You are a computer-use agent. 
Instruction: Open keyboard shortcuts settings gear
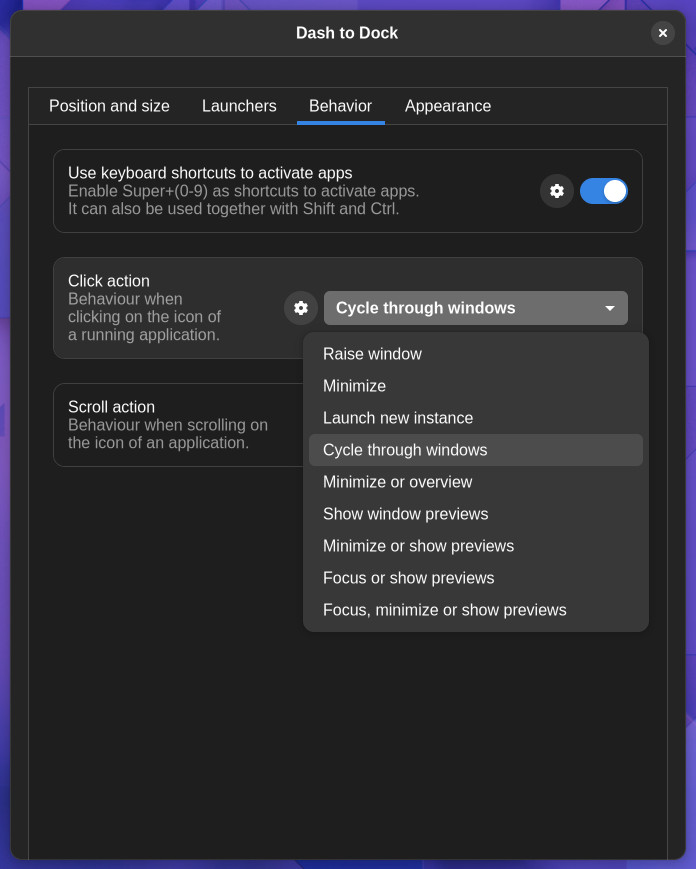click(x=556, y=191)
